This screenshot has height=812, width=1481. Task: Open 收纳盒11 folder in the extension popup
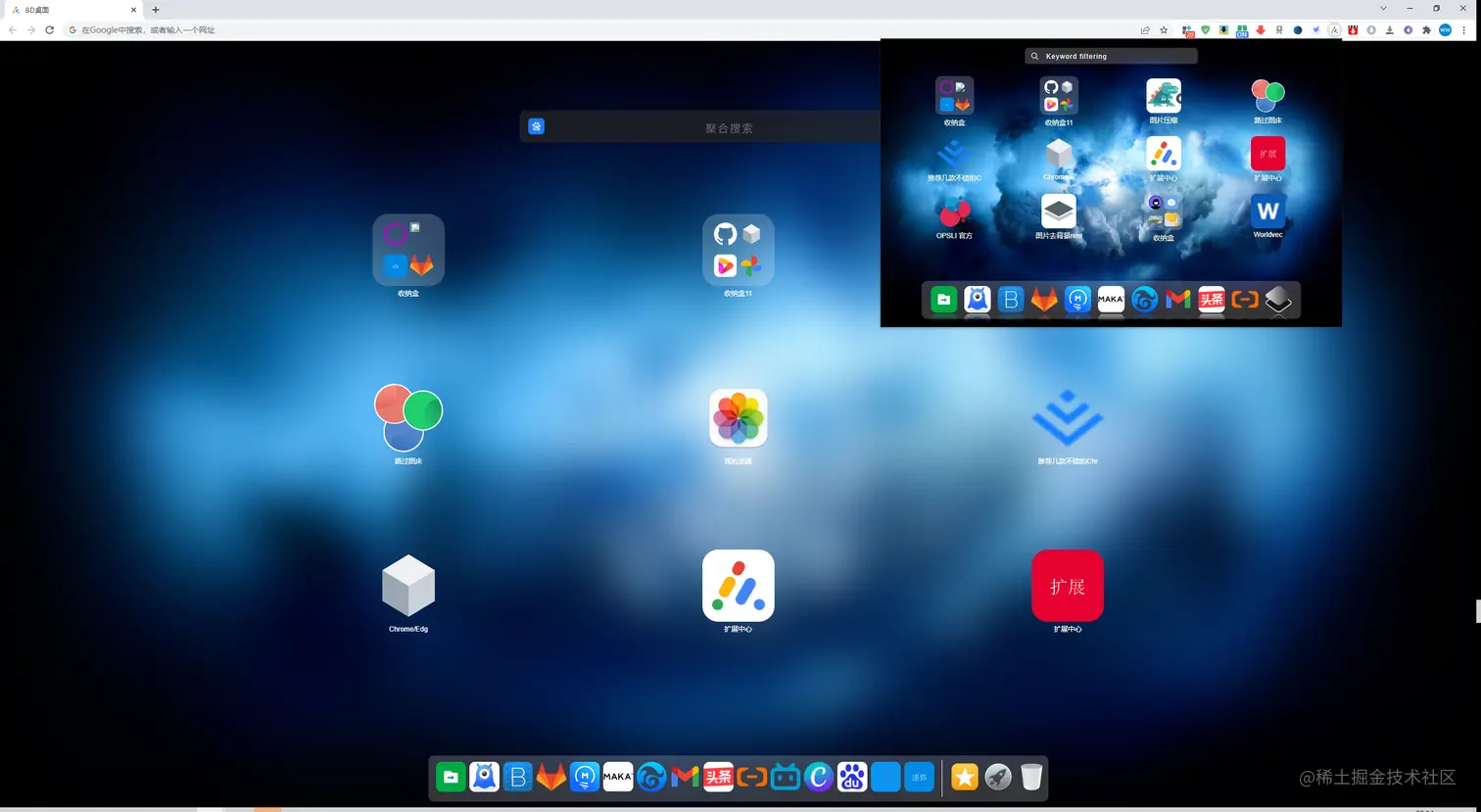pos(1059,96)
